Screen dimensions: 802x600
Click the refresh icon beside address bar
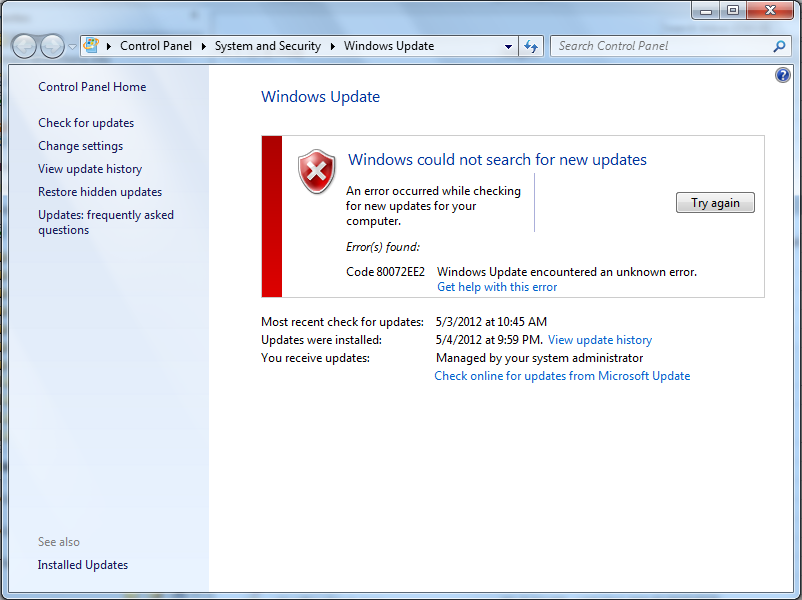tap(531, 46)
